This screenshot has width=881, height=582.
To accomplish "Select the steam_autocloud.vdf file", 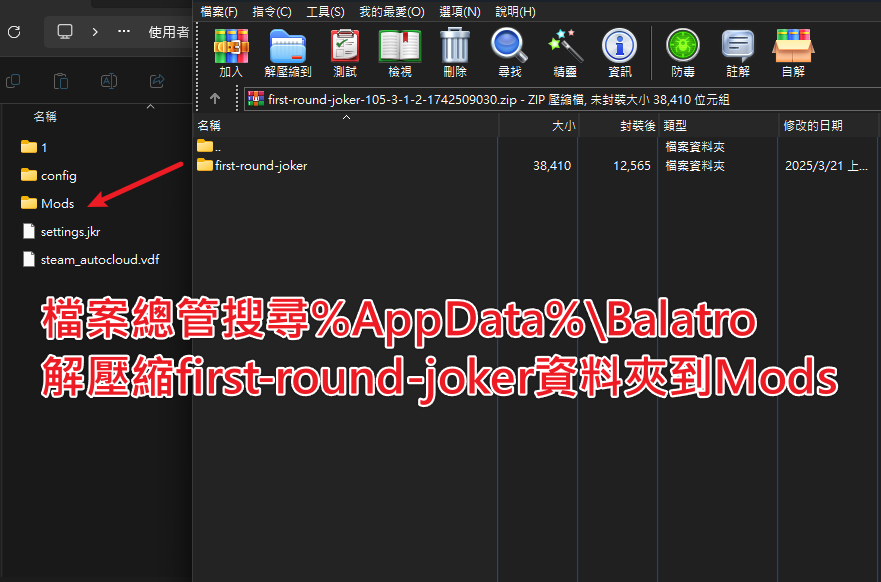I will tap(90, 260).
